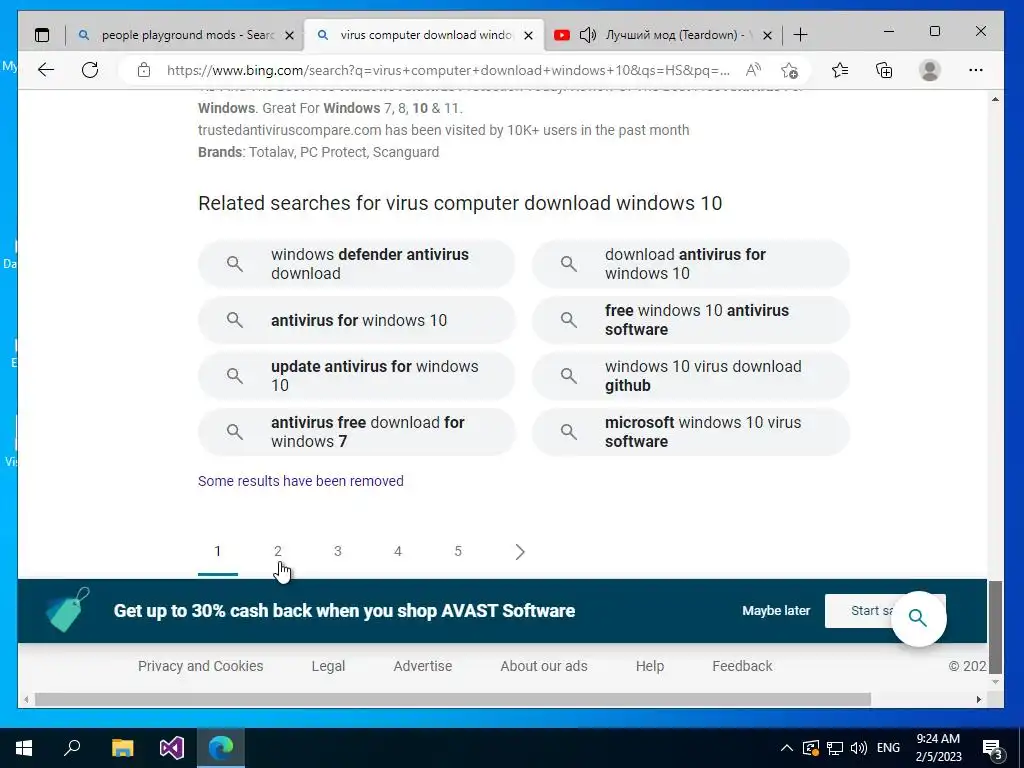
Task: Open the tab actions menu icon
Action: [42, 35]
